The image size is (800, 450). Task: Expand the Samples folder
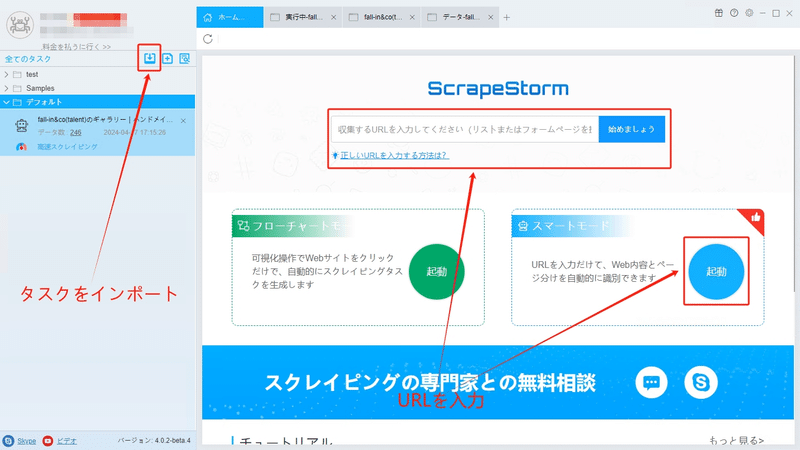click(6, 88)
